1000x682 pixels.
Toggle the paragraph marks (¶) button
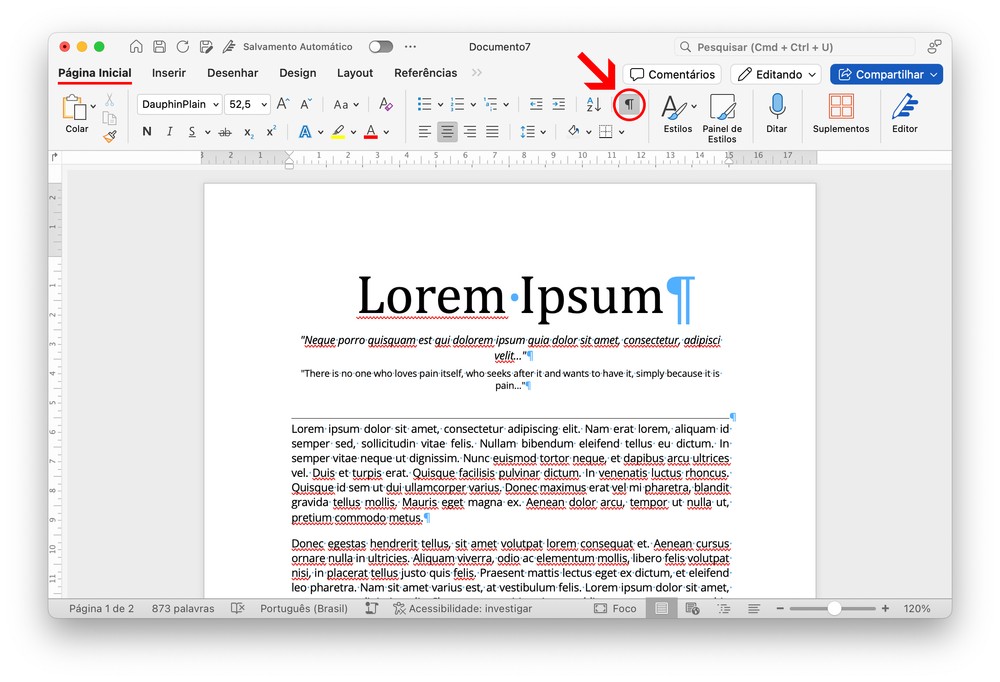(629, 104)
